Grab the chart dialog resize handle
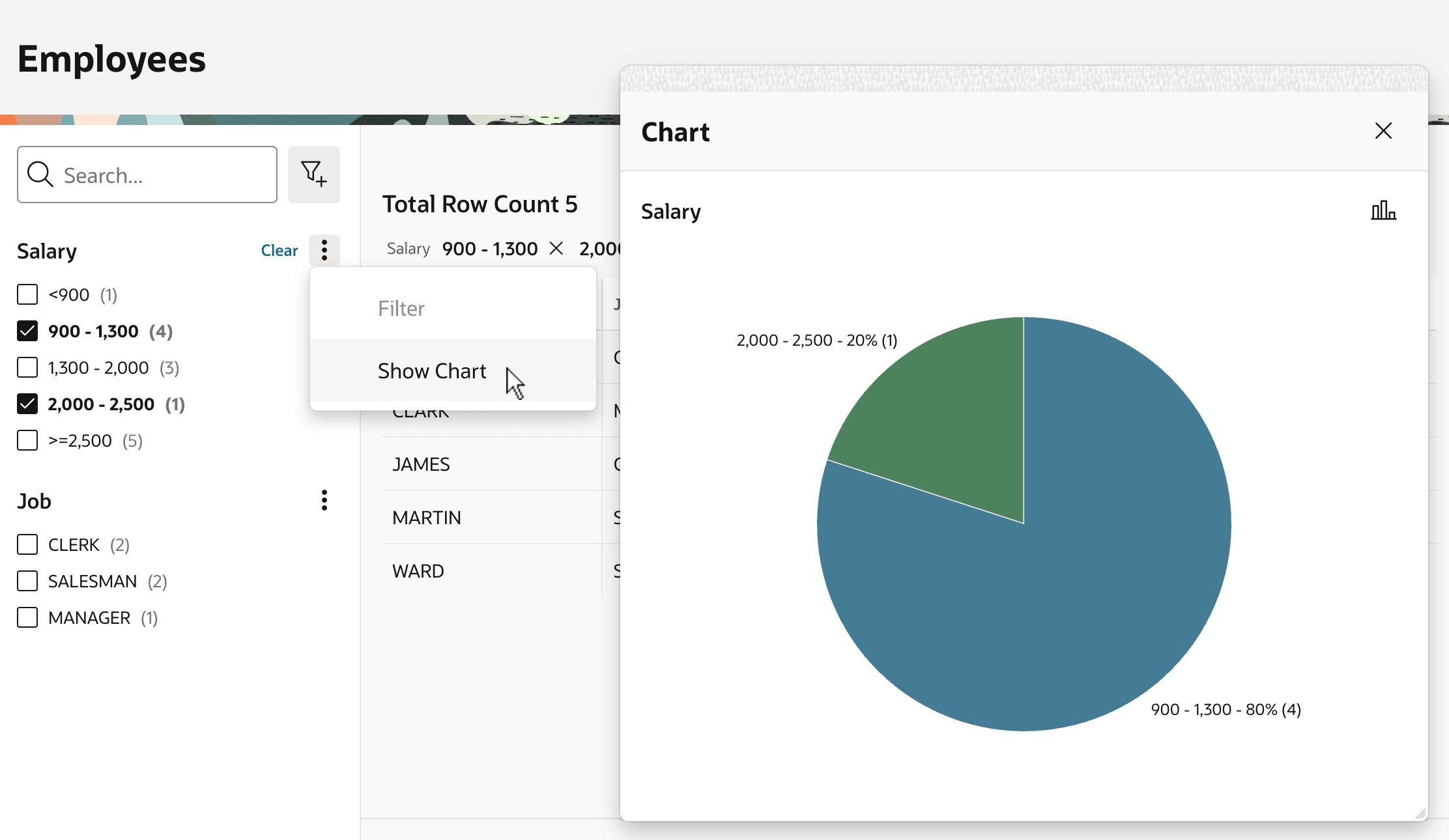 click(x=1420, y=813)
